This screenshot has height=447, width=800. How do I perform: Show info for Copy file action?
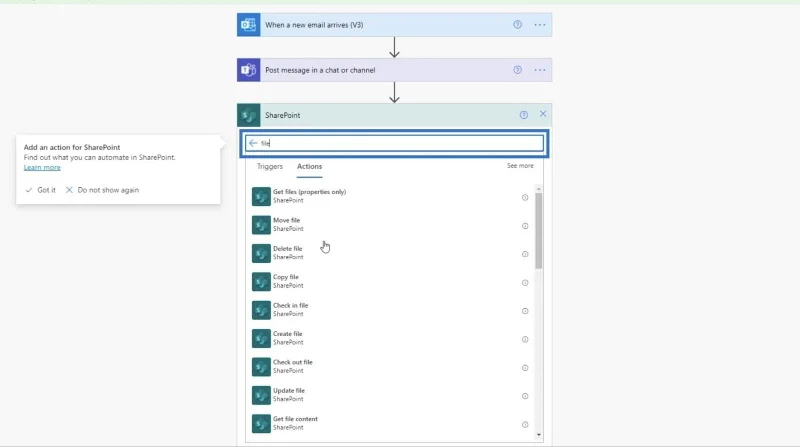(525, 283)
